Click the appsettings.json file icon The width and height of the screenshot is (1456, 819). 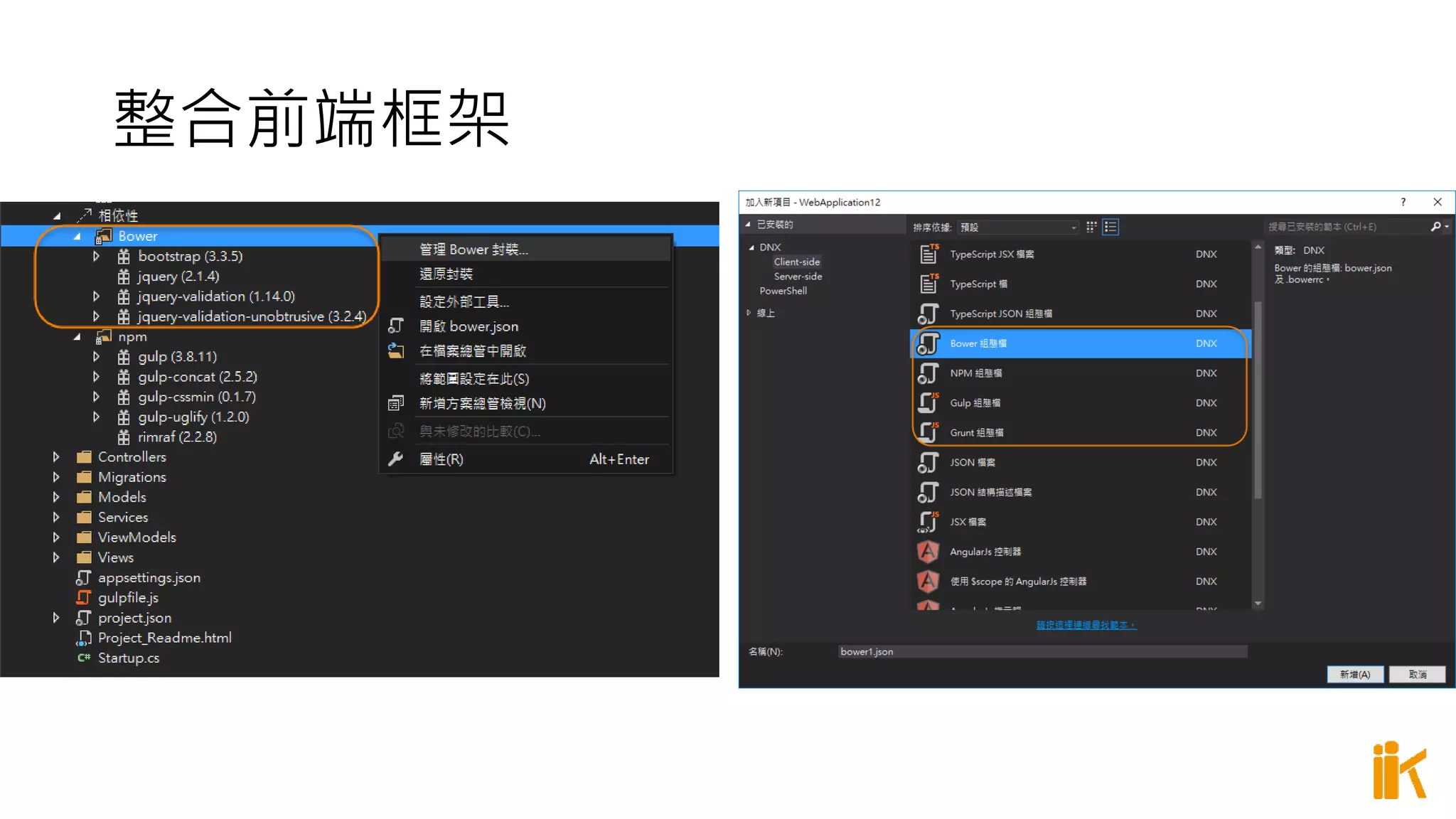pyautogui.click(x=84, y=578)
